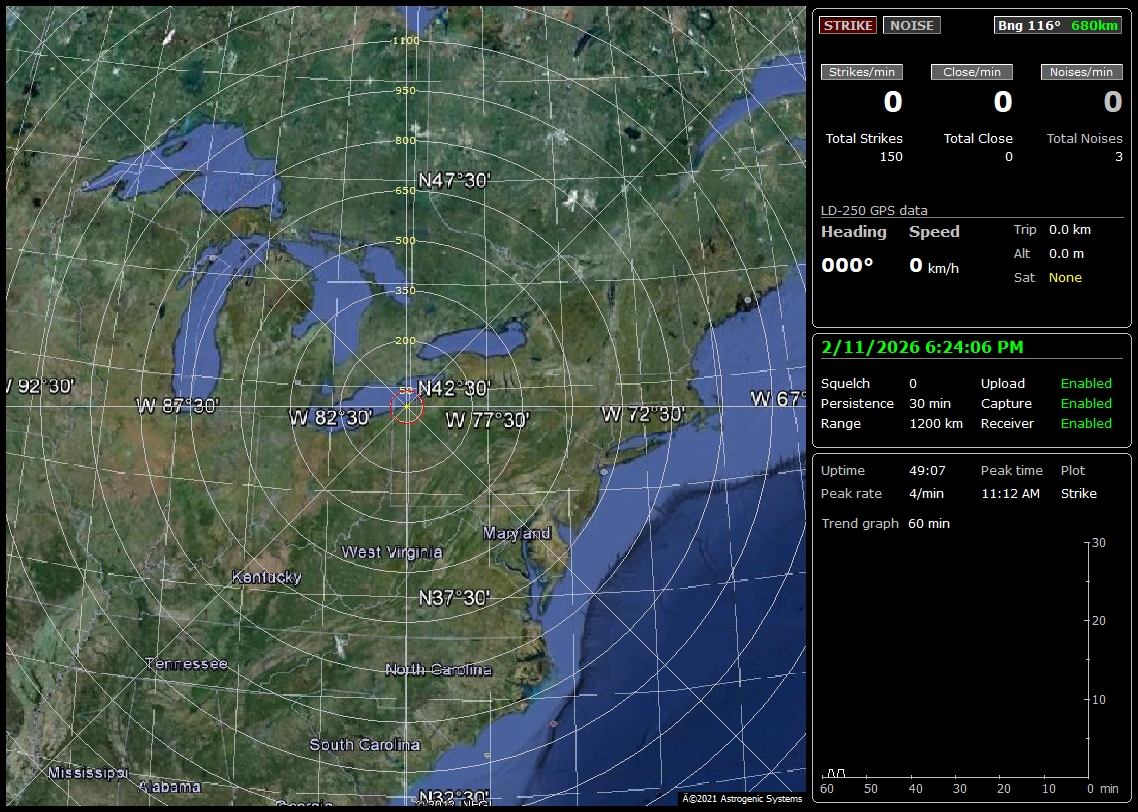The width and height of the screenshot is (1138, 812).
Task: Switch the Plot mode from Strike
Action: 1078,494
